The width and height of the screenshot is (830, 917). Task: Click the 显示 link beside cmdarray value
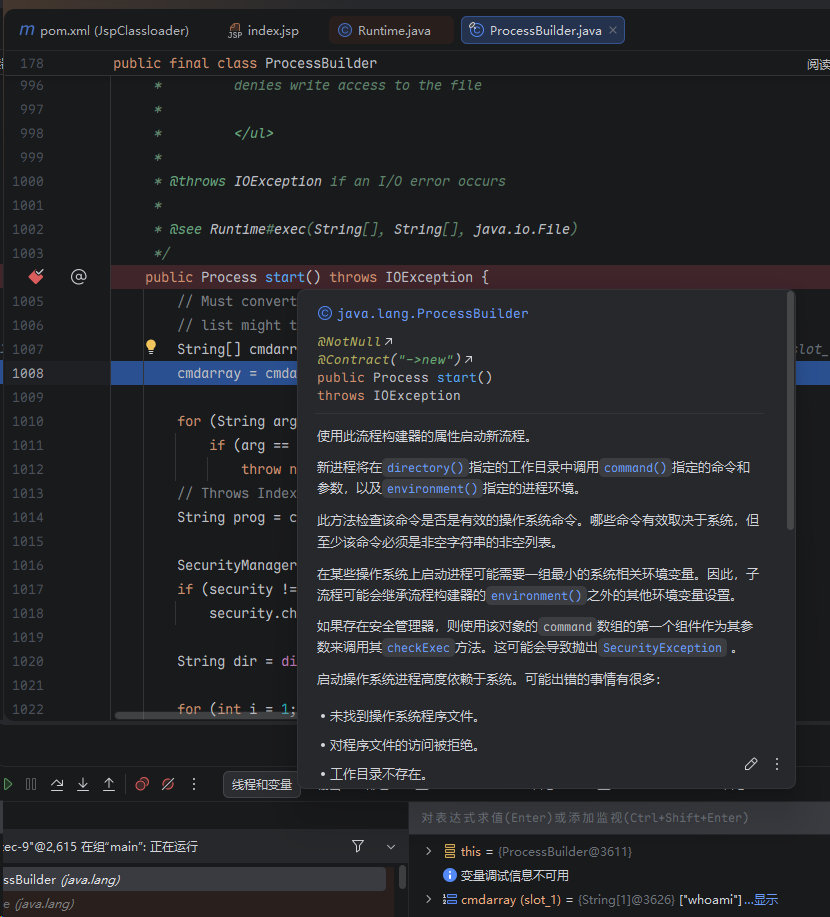(765, 899)
